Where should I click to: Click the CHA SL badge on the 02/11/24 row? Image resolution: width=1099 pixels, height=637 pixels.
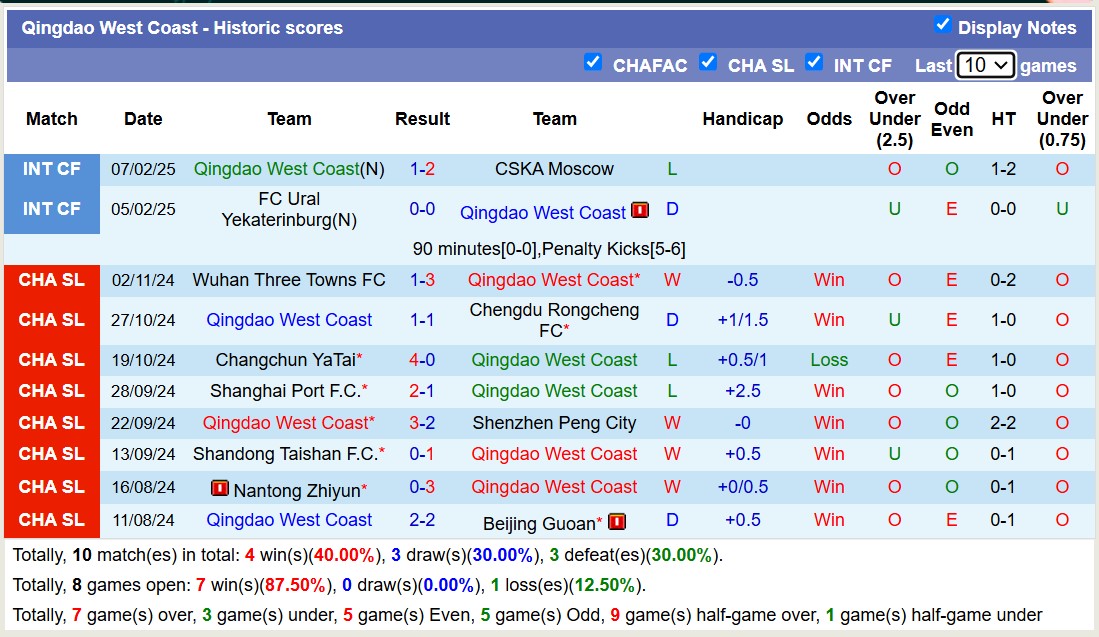pos(51,280)
